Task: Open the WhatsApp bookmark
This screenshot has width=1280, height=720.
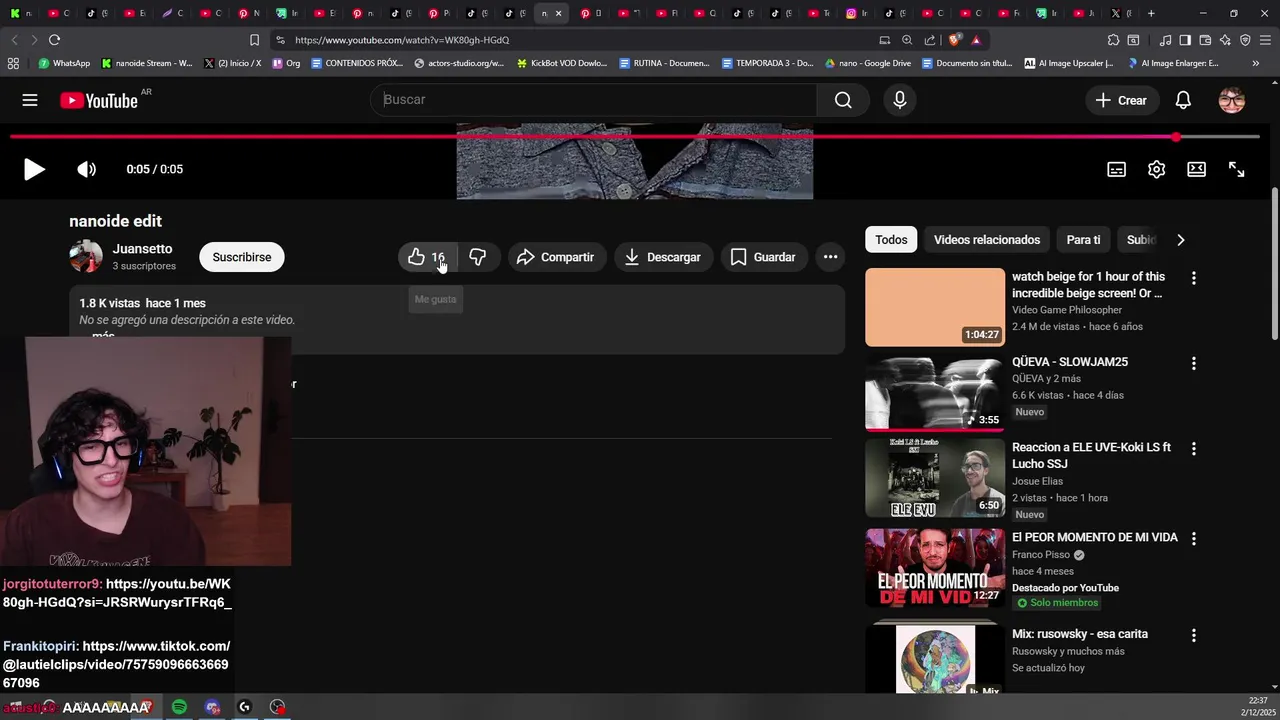Action: [64, 63]
